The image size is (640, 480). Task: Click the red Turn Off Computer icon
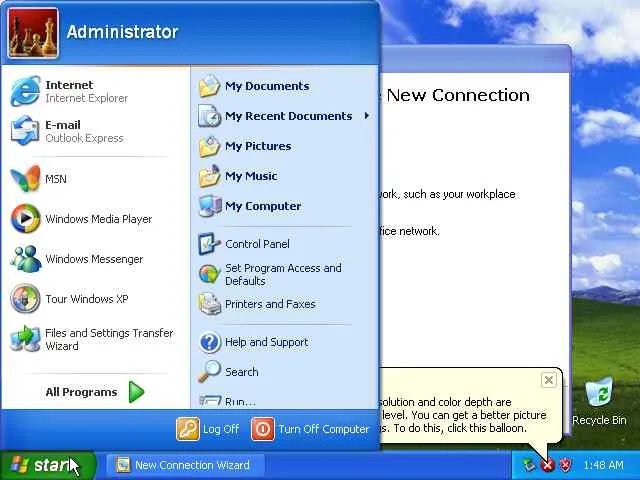[x=262, y=429]
